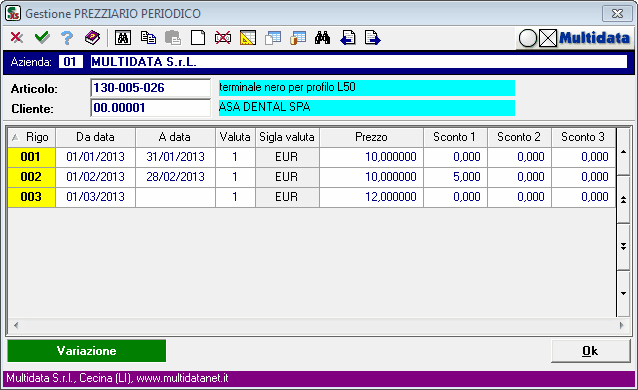Viewport: 638px width, 390px height.
Task: Create a new blank page record
Action: tap(198, 38)
